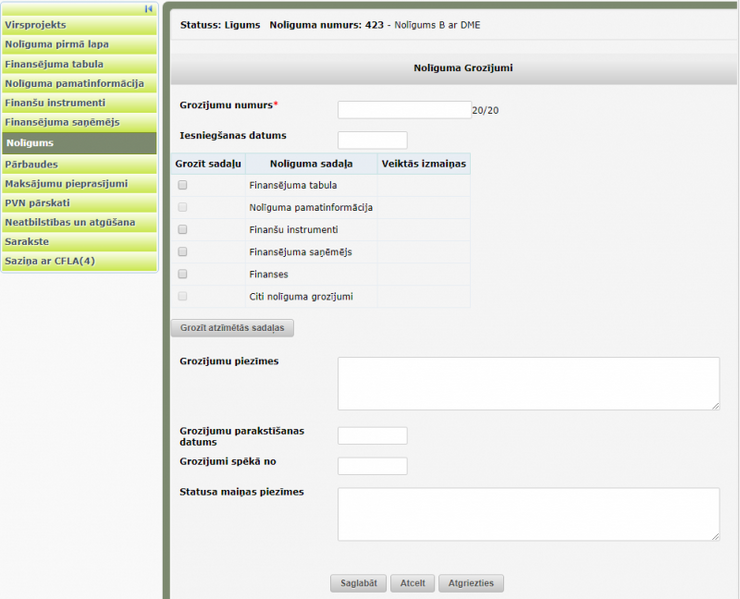This screenshot has width=740, height=599.
Task: Click into Grozījumu piezīmes text area
Action: click(528, 383)
